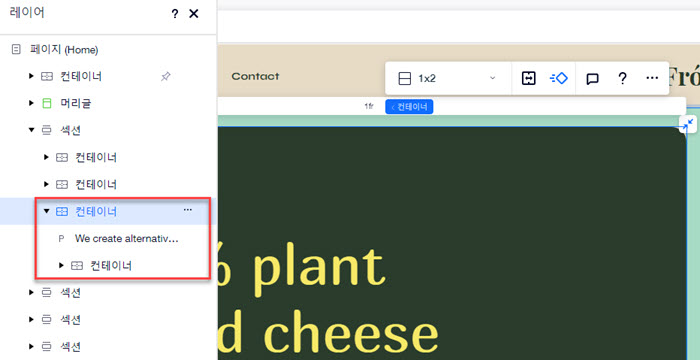This screenshot has height=360, width=700.
Task: Open more actions in the floating toolbar
Action: tap(652, 78)
